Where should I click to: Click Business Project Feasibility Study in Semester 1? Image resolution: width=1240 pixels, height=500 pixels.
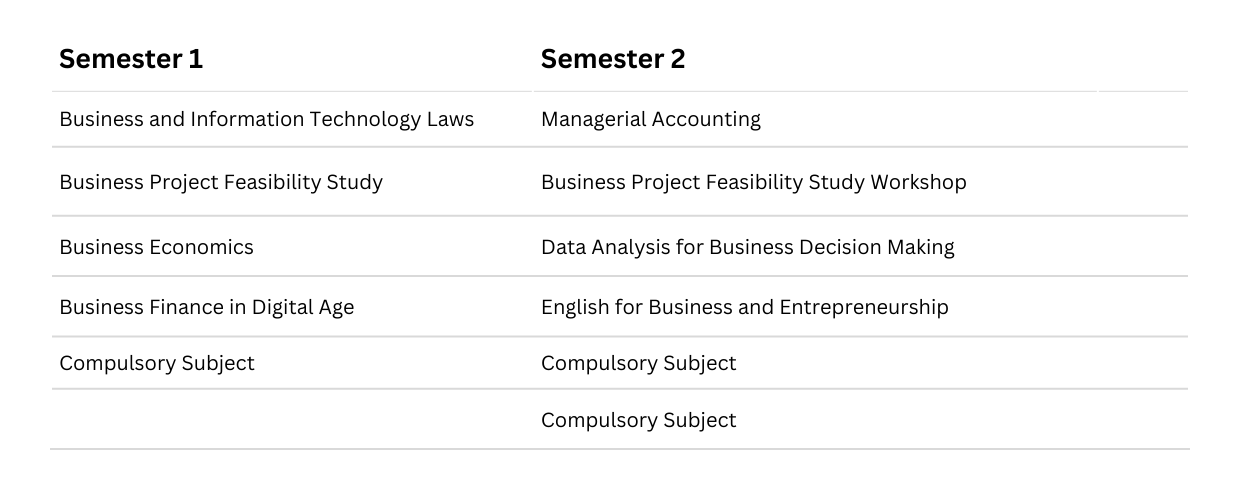click(221, 183)
